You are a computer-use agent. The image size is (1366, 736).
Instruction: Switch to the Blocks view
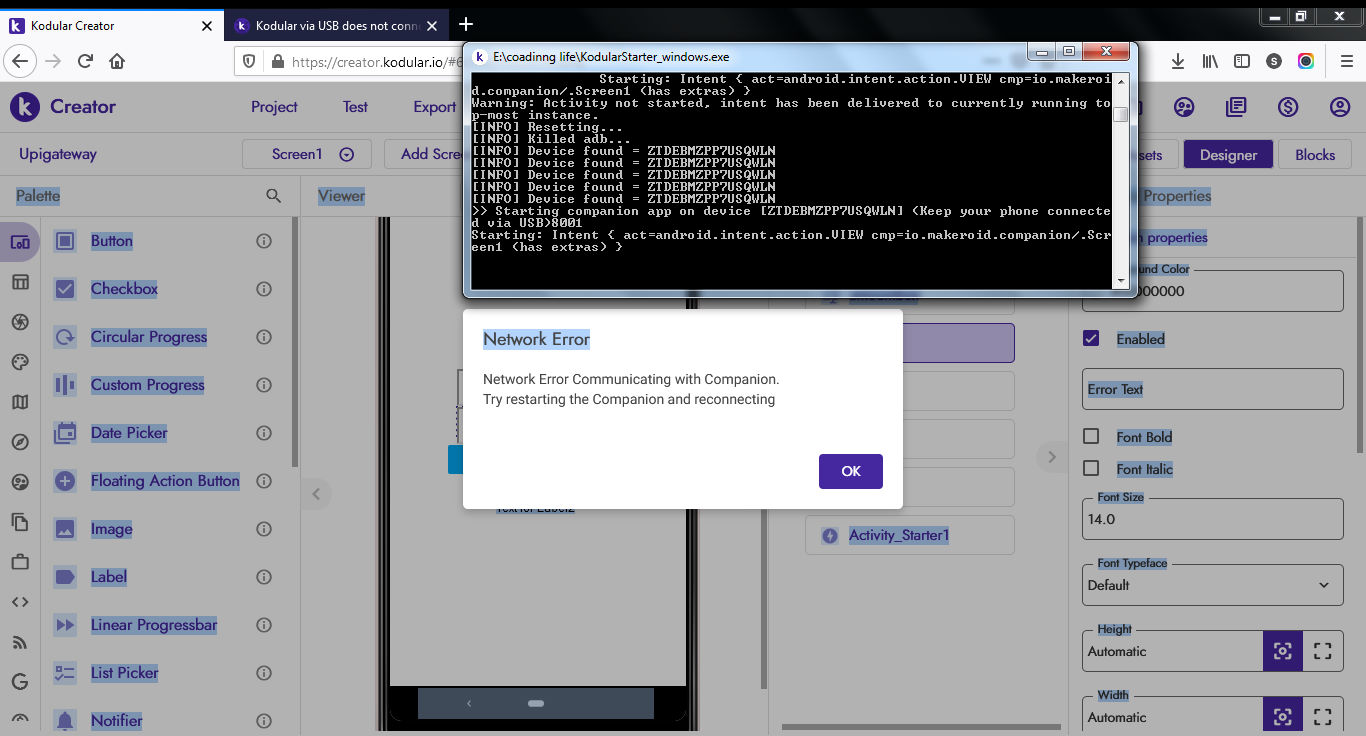(1314, 154)
